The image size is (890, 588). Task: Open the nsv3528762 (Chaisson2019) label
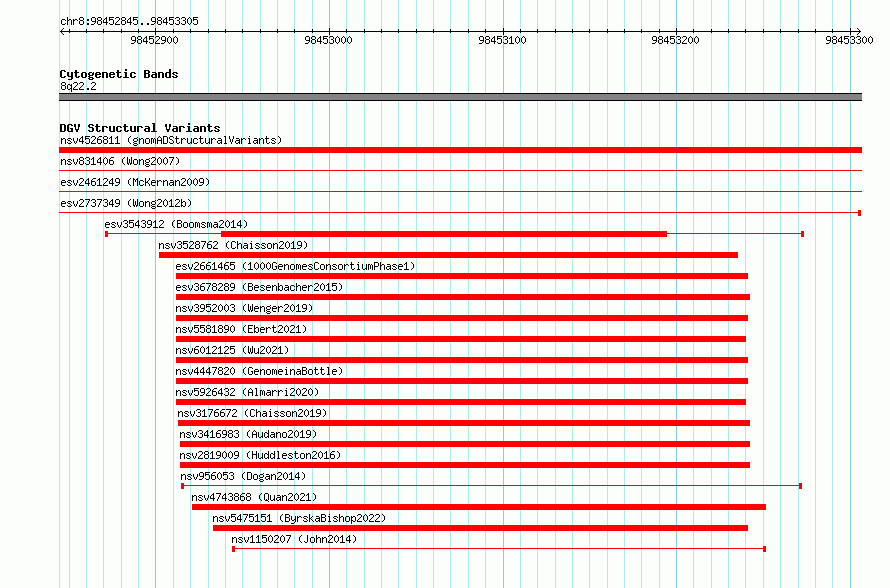[x=233, y=245]
